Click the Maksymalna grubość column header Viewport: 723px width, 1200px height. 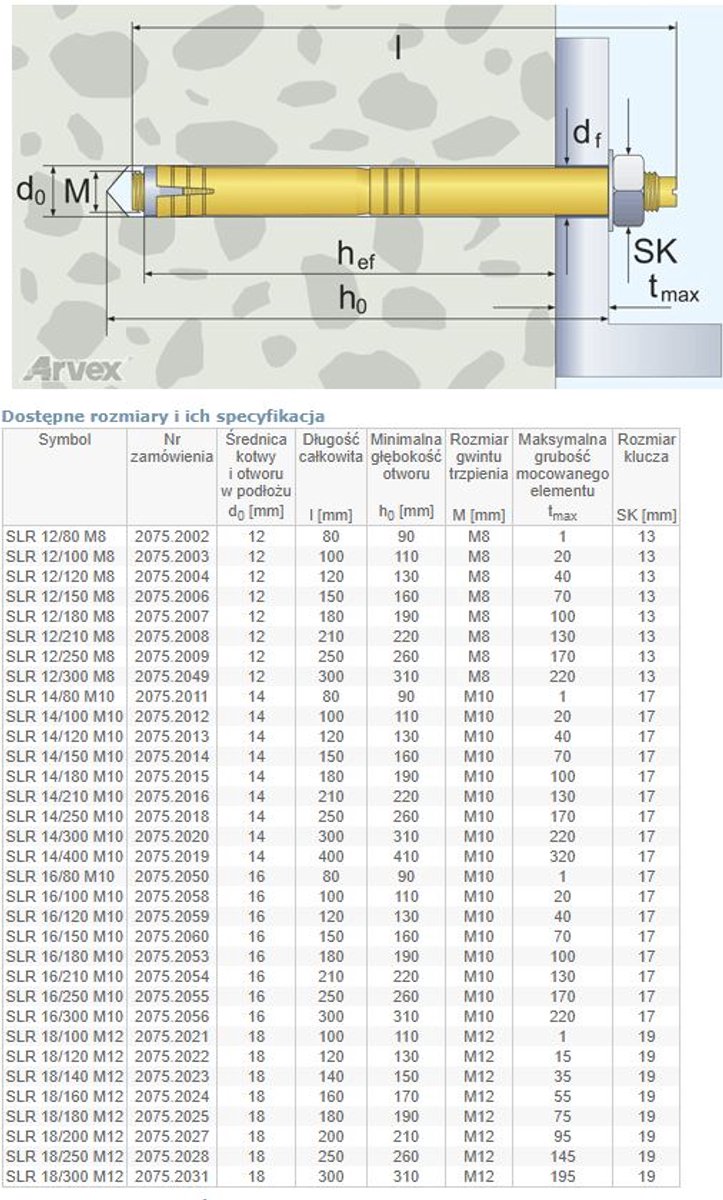coord(563,465)
